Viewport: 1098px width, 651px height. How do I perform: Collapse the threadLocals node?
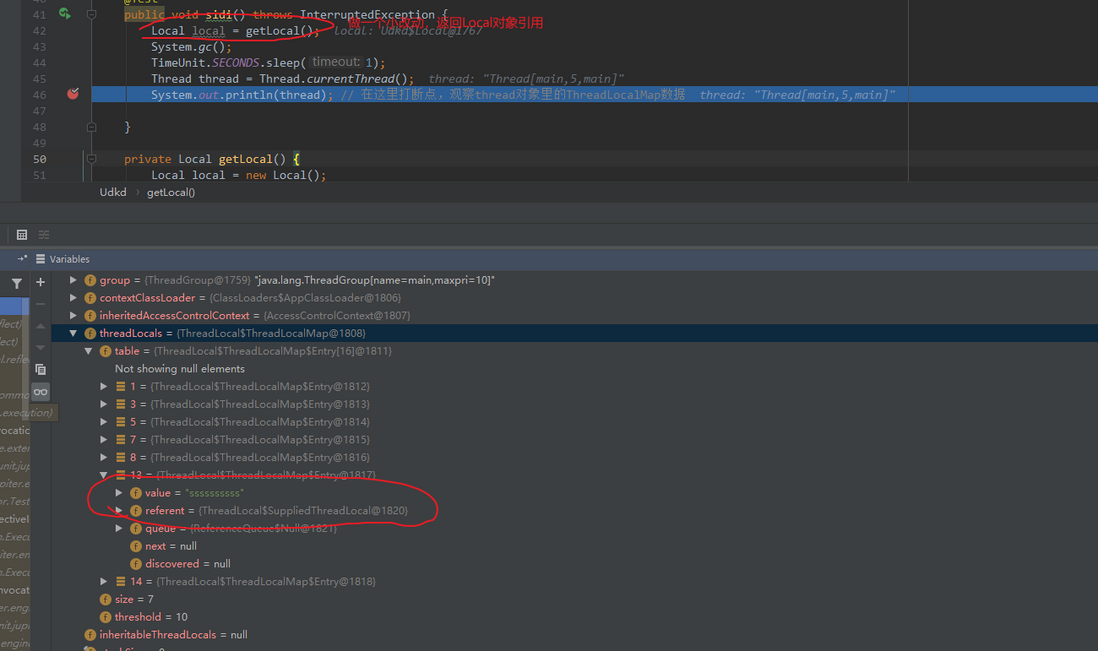pyautogui.click(x=73, y=333)
